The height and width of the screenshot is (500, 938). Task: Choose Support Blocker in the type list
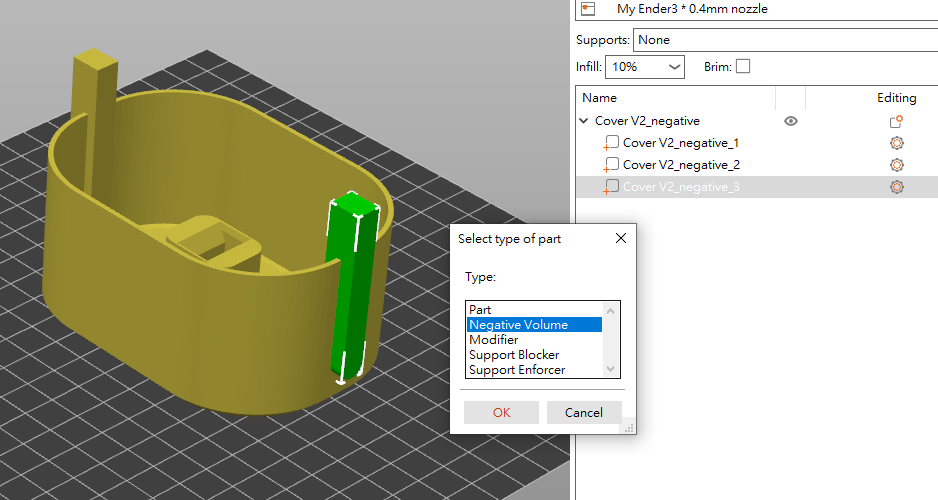pos(534,355)
